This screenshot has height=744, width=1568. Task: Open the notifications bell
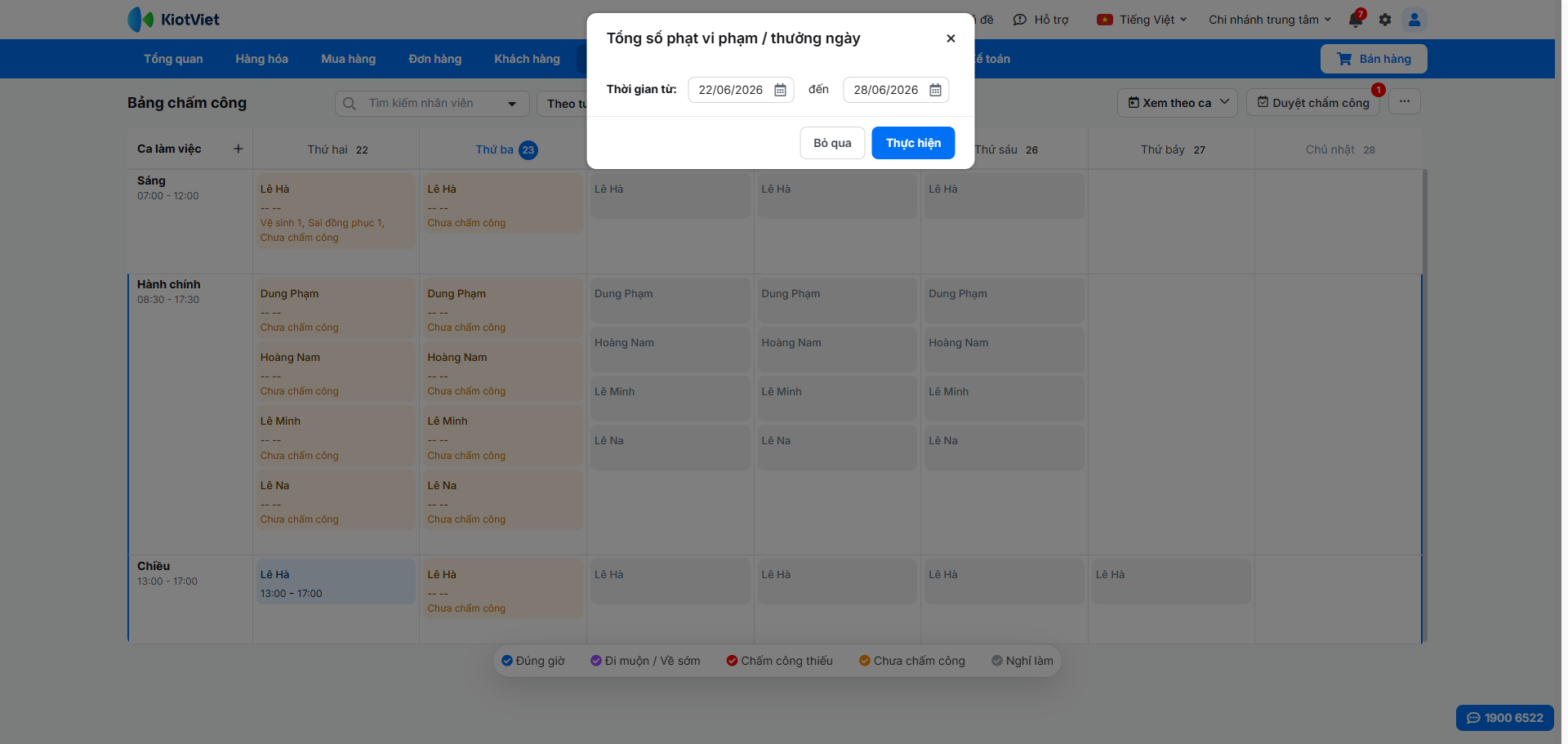pos(1356,20)
